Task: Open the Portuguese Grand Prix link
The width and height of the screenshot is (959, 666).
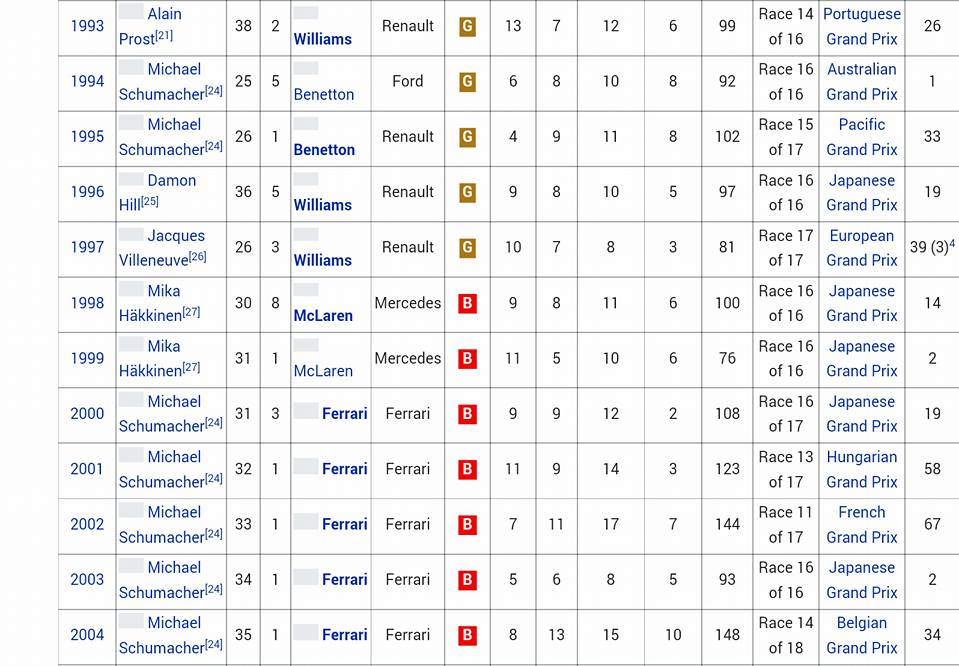Action: click(x=862, y=27)
